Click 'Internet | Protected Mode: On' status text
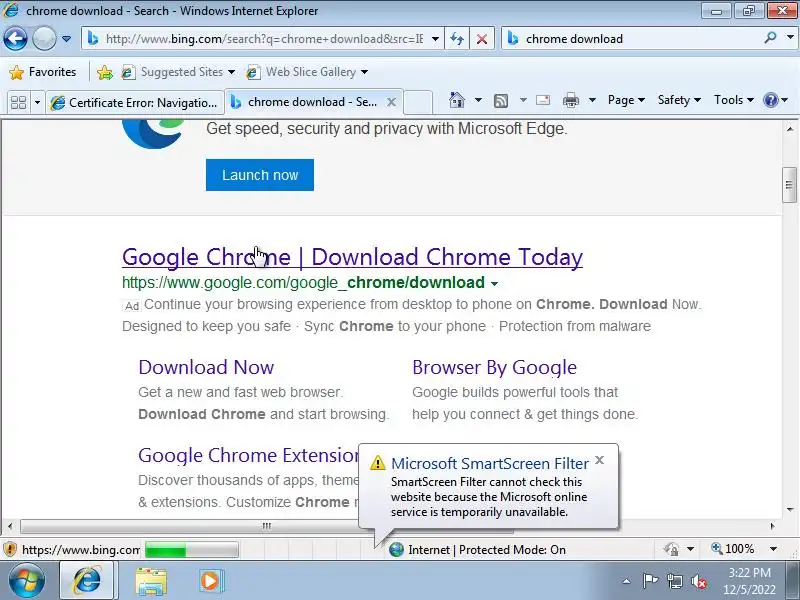 [487, 549]
